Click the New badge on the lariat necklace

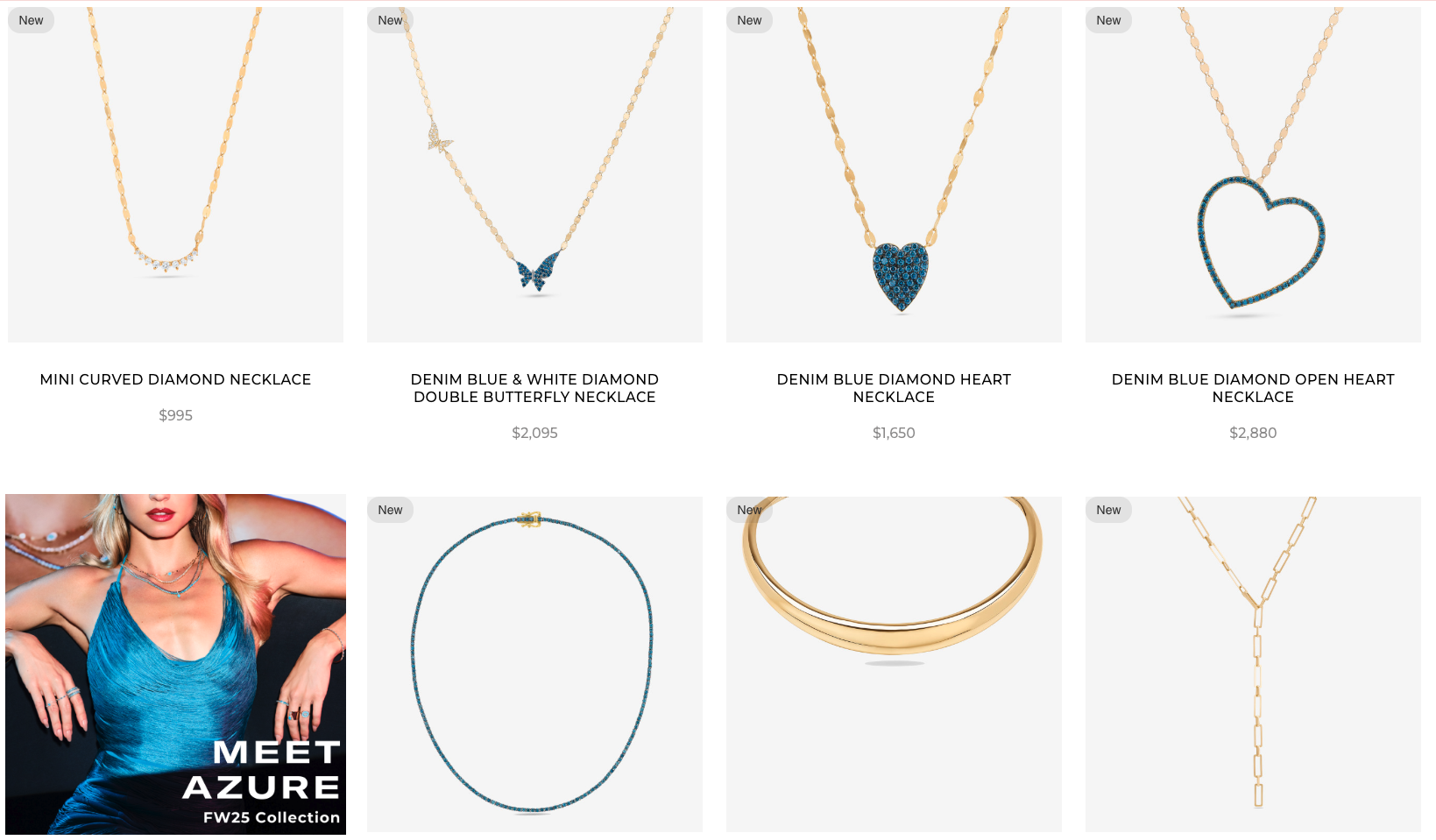[x=1108, y=510]
